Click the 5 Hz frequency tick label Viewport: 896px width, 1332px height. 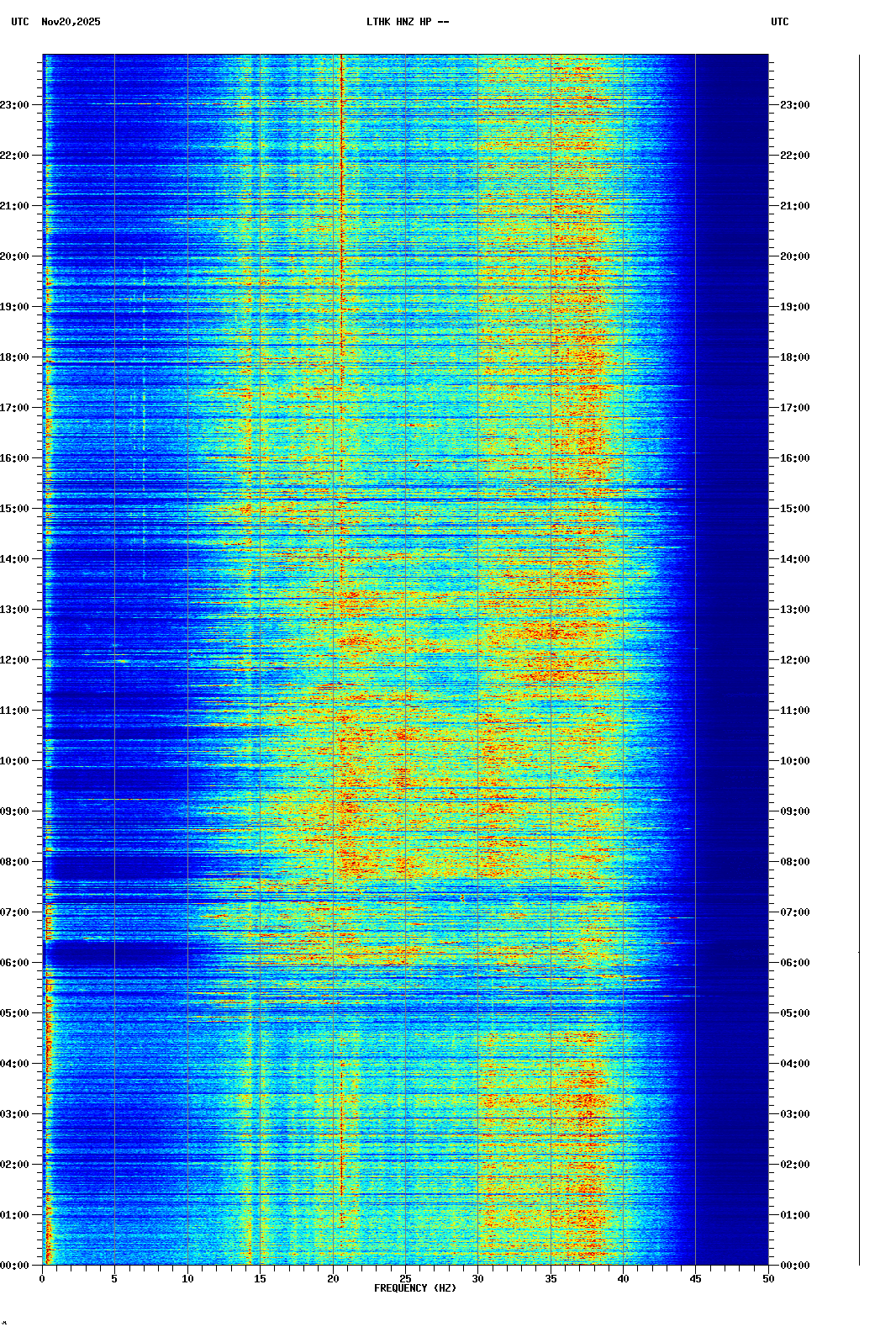point(114,1279)
